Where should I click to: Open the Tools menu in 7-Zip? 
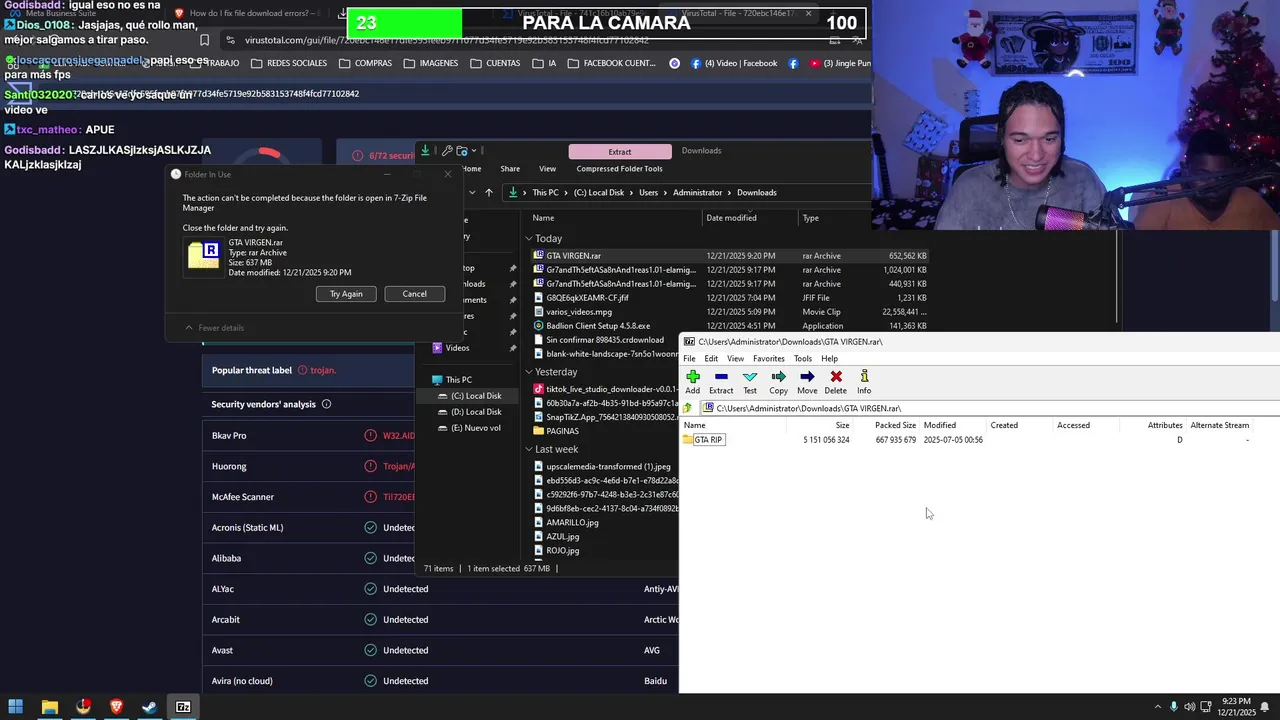[x=803, y=359]
